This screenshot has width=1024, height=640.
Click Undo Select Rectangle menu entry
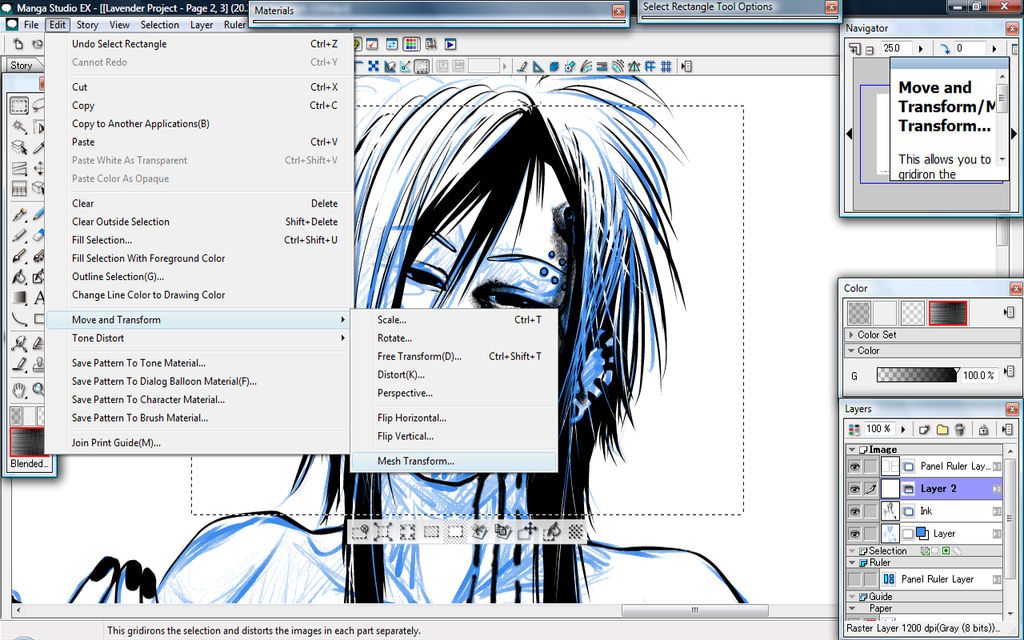coord(119,44)
